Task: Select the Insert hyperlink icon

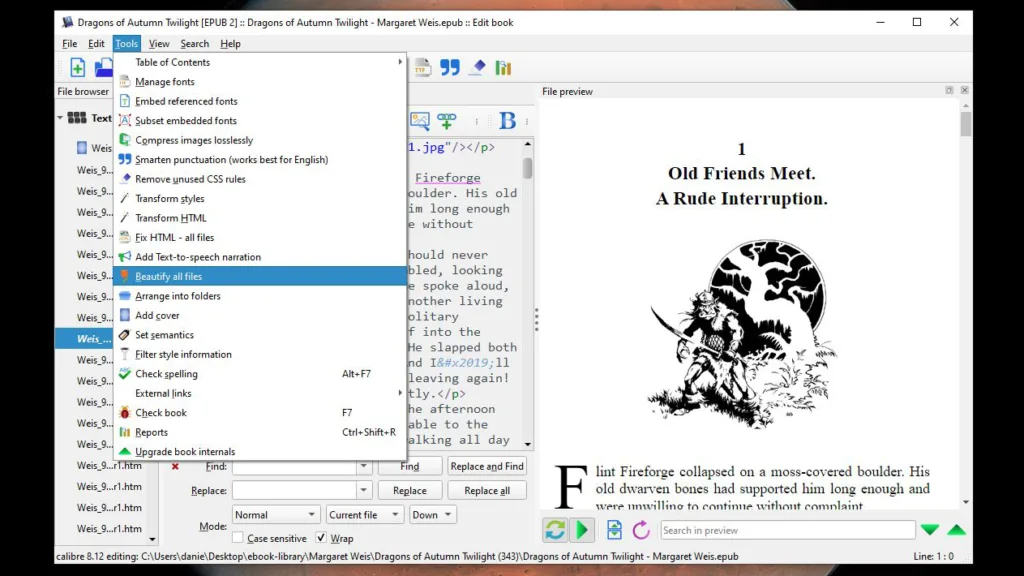Action: 447,121
